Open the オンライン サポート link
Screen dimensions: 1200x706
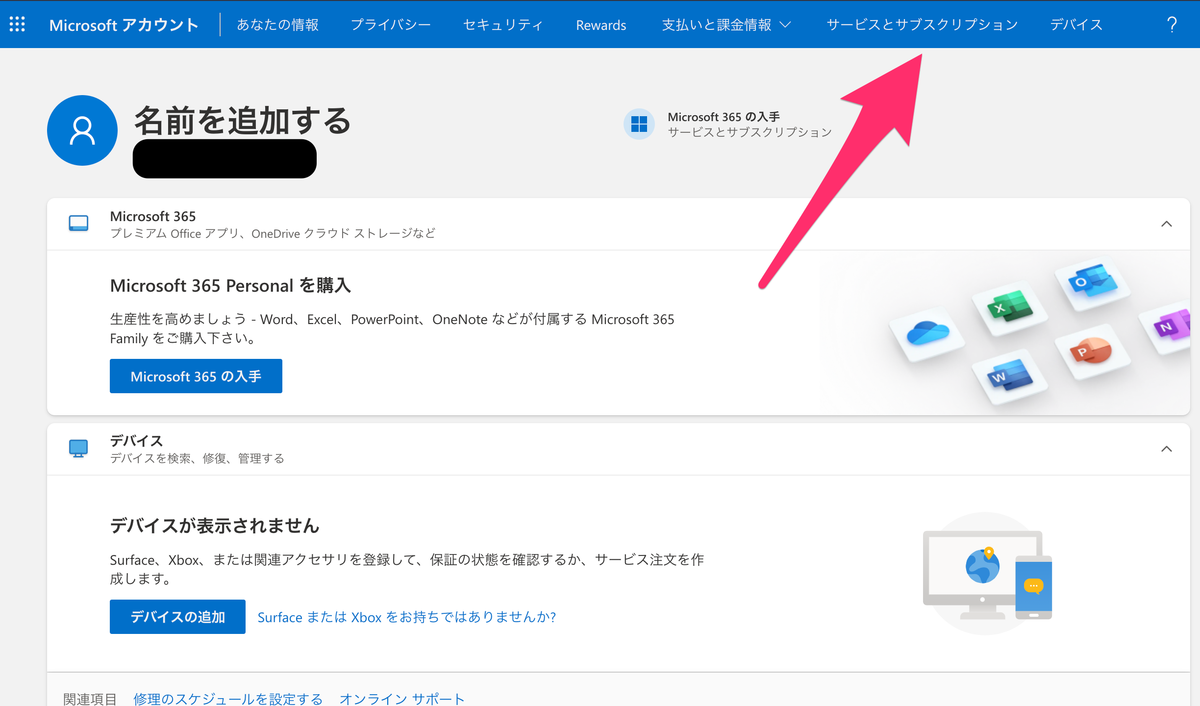pyautogui.click(x=402, y=699)
